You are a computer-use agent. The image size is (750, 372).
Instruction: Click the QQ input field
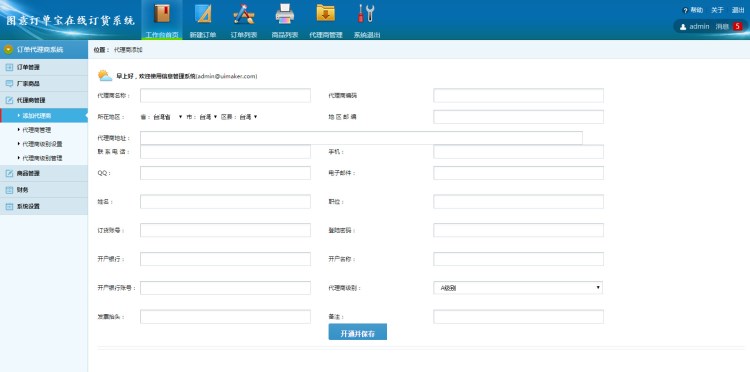pos(225,173)
